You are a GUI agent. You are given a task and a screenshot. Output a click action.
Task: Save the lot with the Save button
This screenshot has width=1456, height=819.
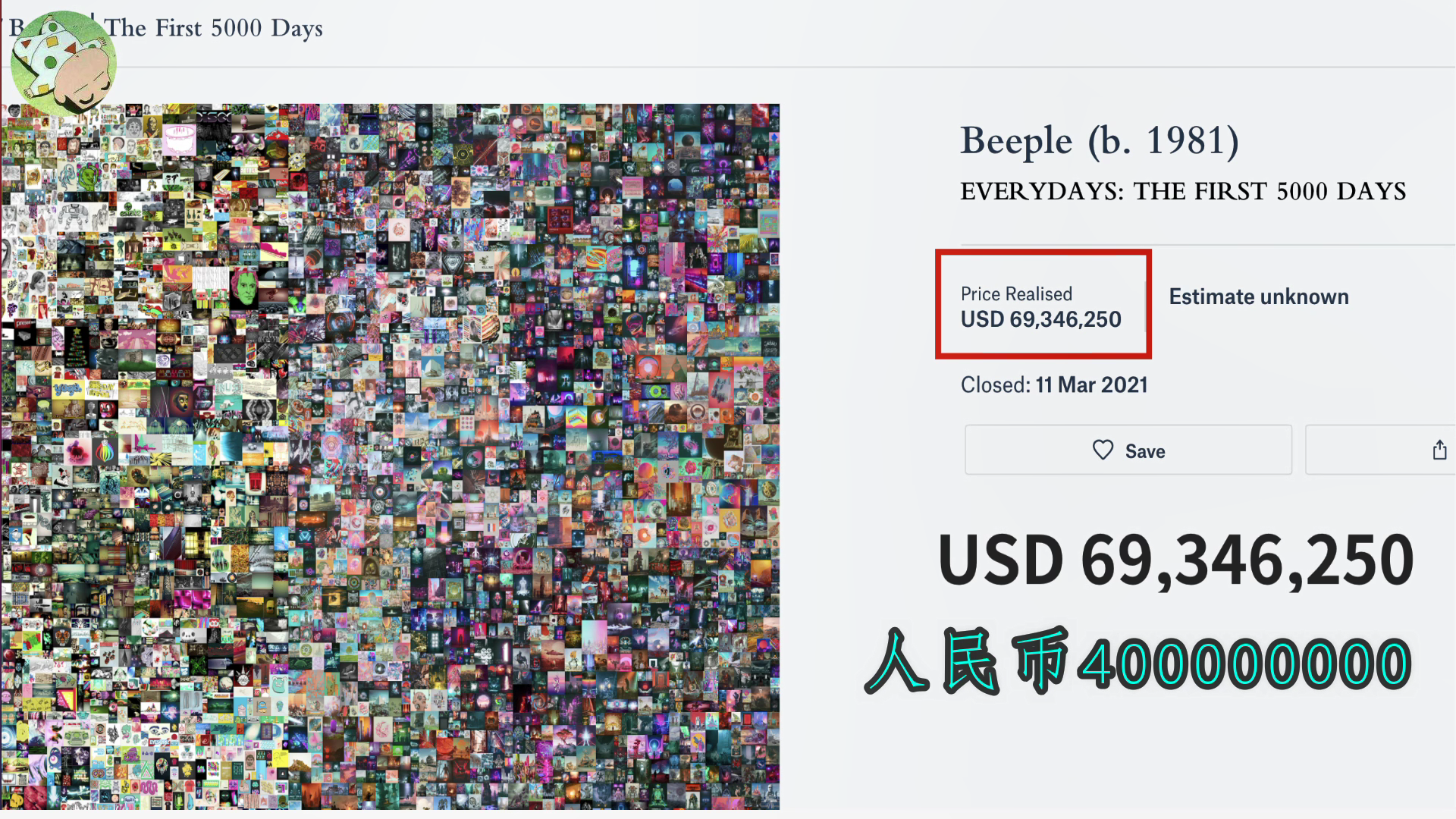(1128, 450)
